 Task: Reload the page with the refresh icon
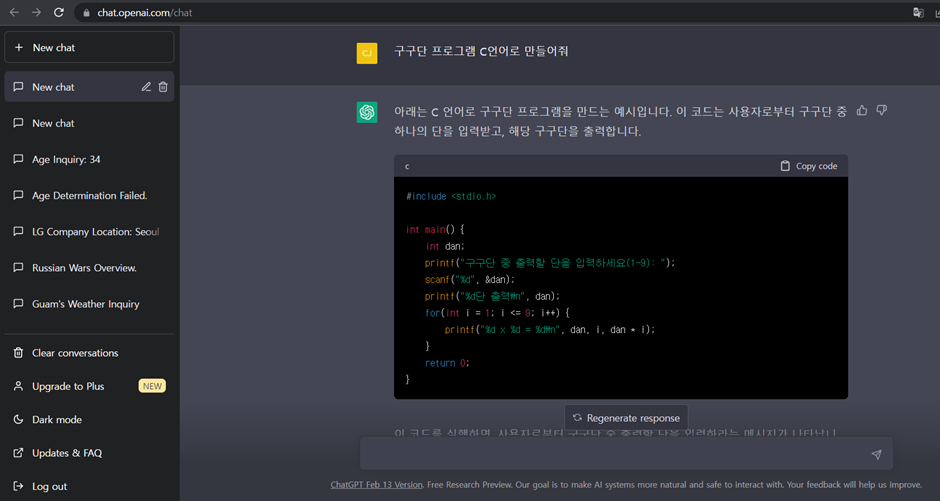[59, 13]
